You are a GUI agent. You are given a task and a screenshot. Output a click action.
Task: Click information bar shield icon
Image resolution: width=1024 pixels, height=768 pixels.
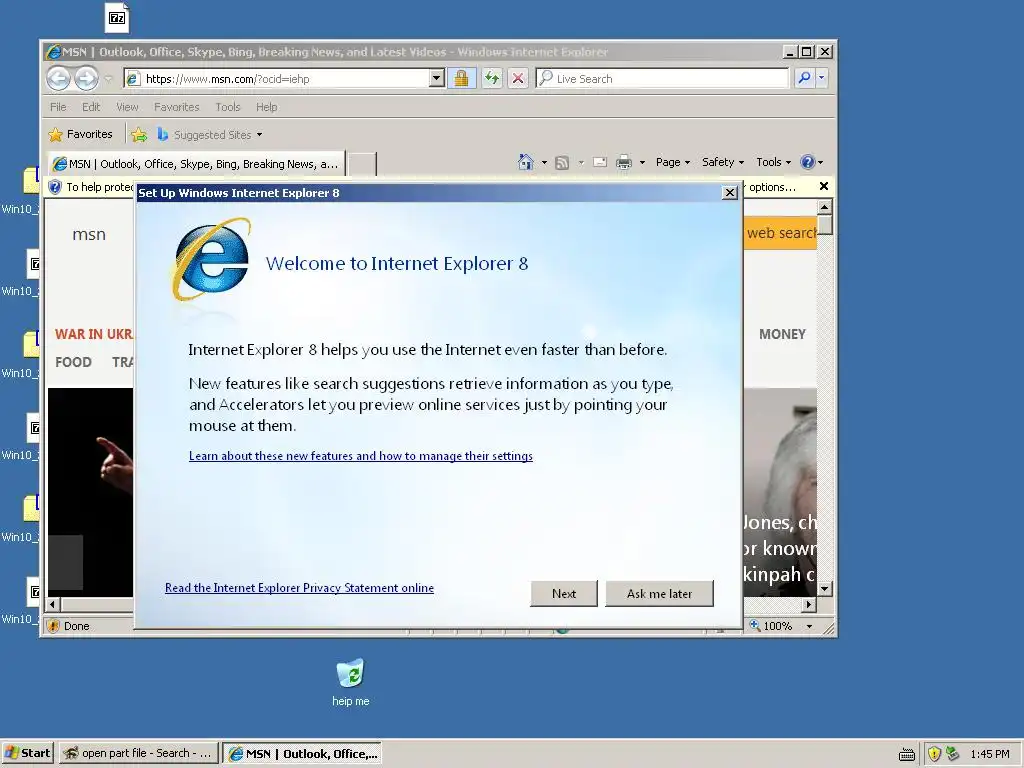coord(55,187)
